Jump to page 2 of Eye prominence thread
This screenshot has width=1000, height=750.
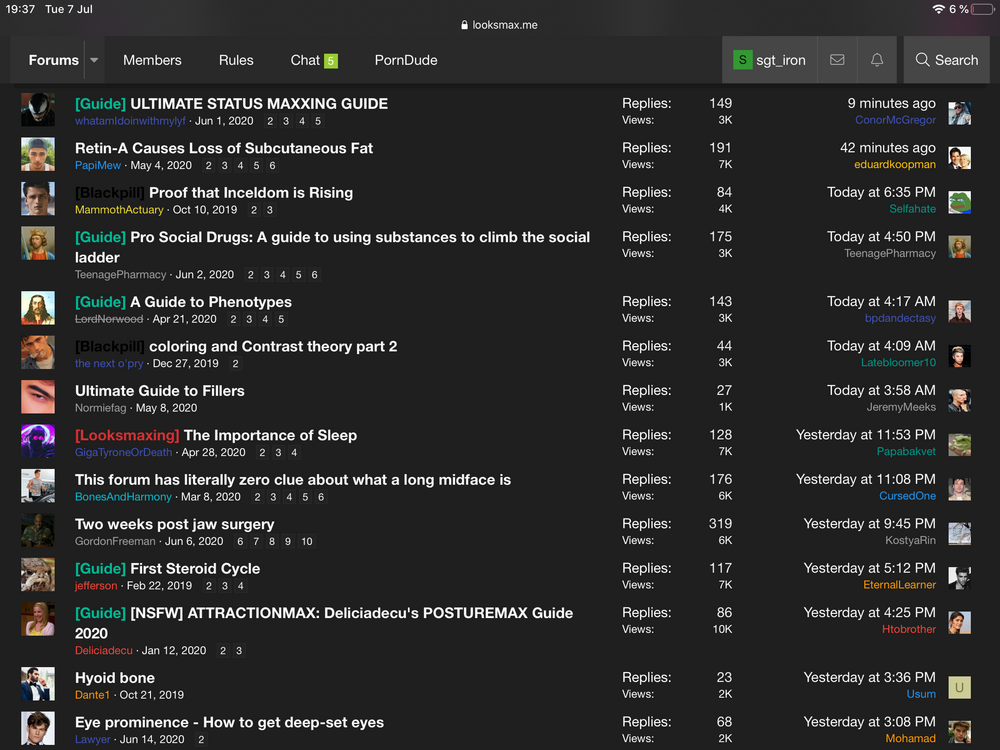(201, 740)
